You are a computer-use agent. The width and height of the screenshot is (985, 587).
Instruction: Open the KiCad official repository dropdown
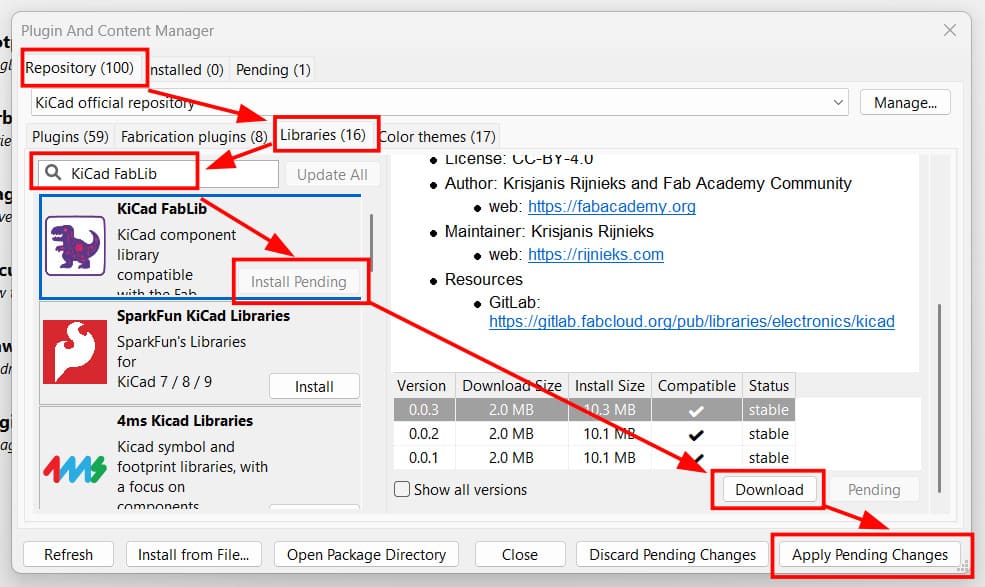tap(440, 102)
